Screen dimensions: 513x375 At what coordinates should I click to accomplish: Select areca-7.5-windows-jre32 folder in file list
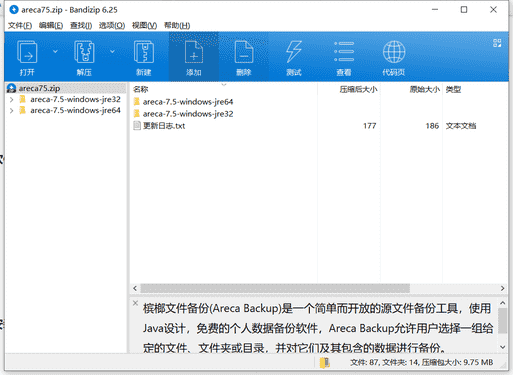pyautogui.click(x=188, y=114)
